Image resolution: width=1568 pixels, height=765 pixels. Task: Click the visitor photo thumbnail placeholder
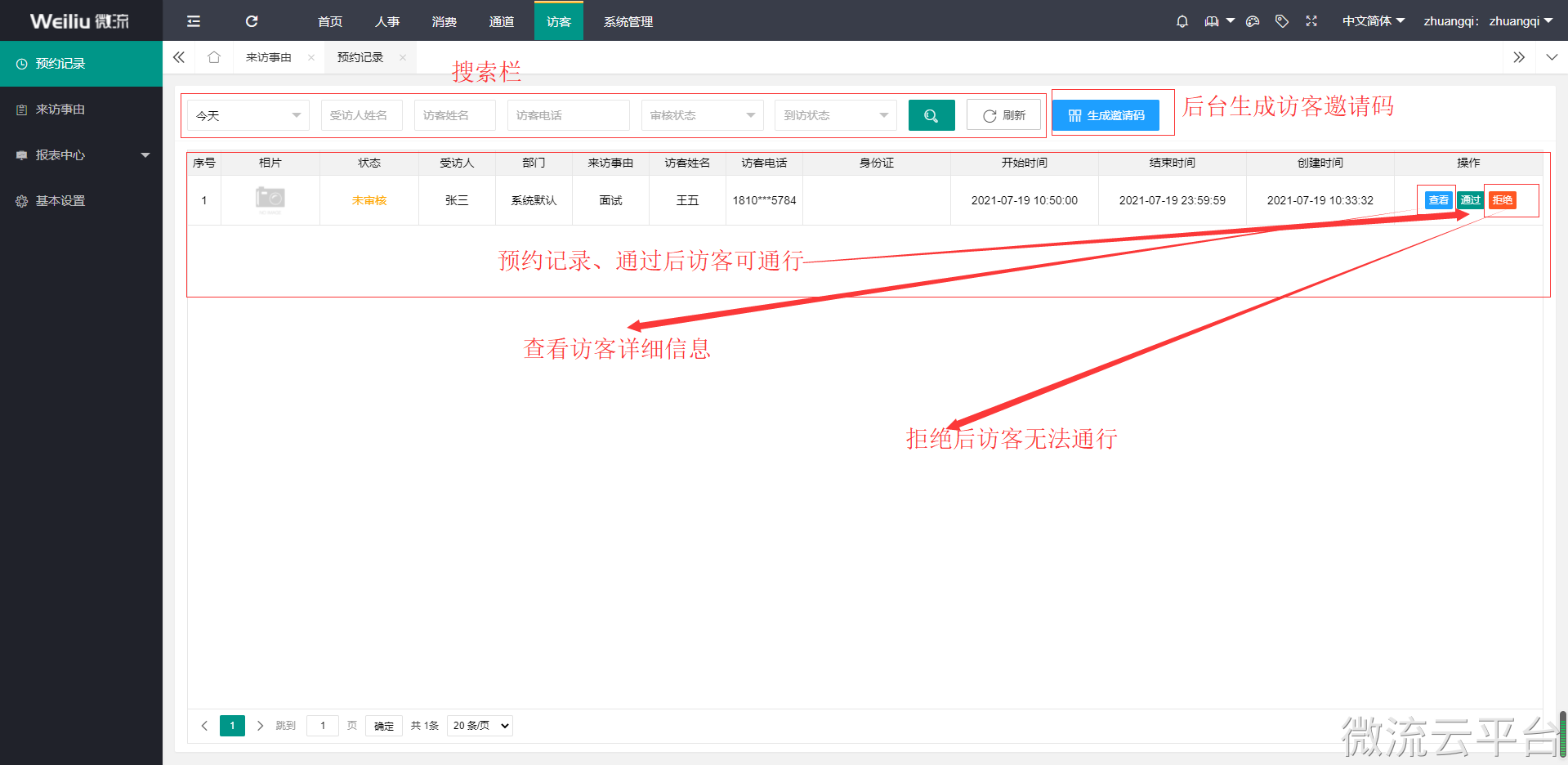click(x=270, y=199)
